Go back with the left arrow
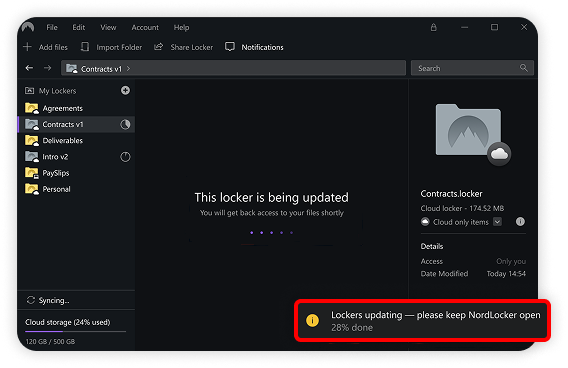Screen dimensions: 568x368 click(29, 68)
